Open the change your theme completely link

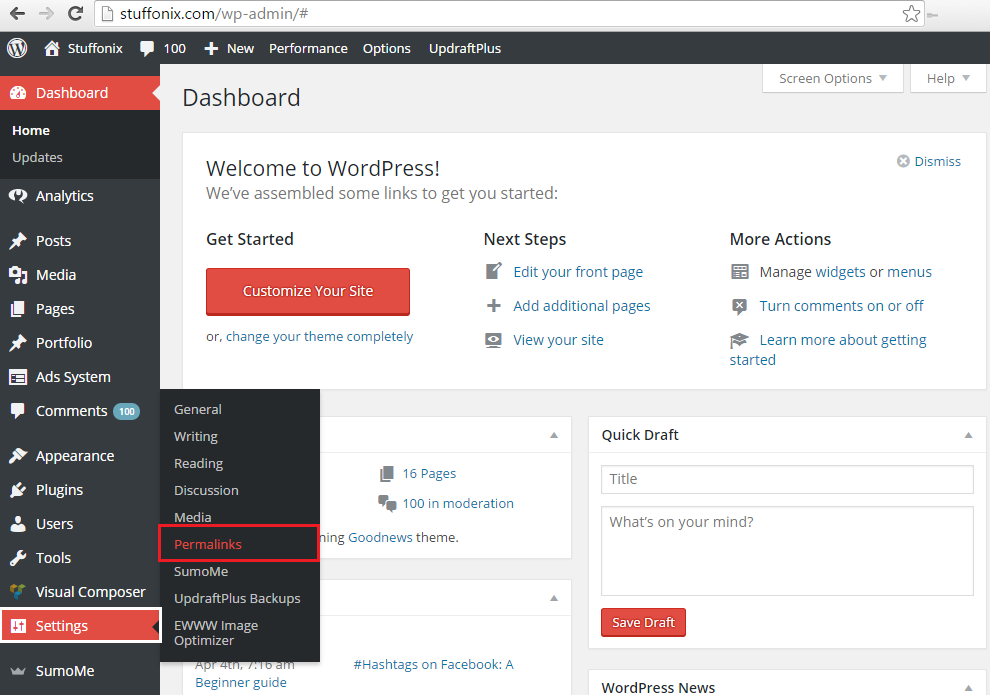319,336
